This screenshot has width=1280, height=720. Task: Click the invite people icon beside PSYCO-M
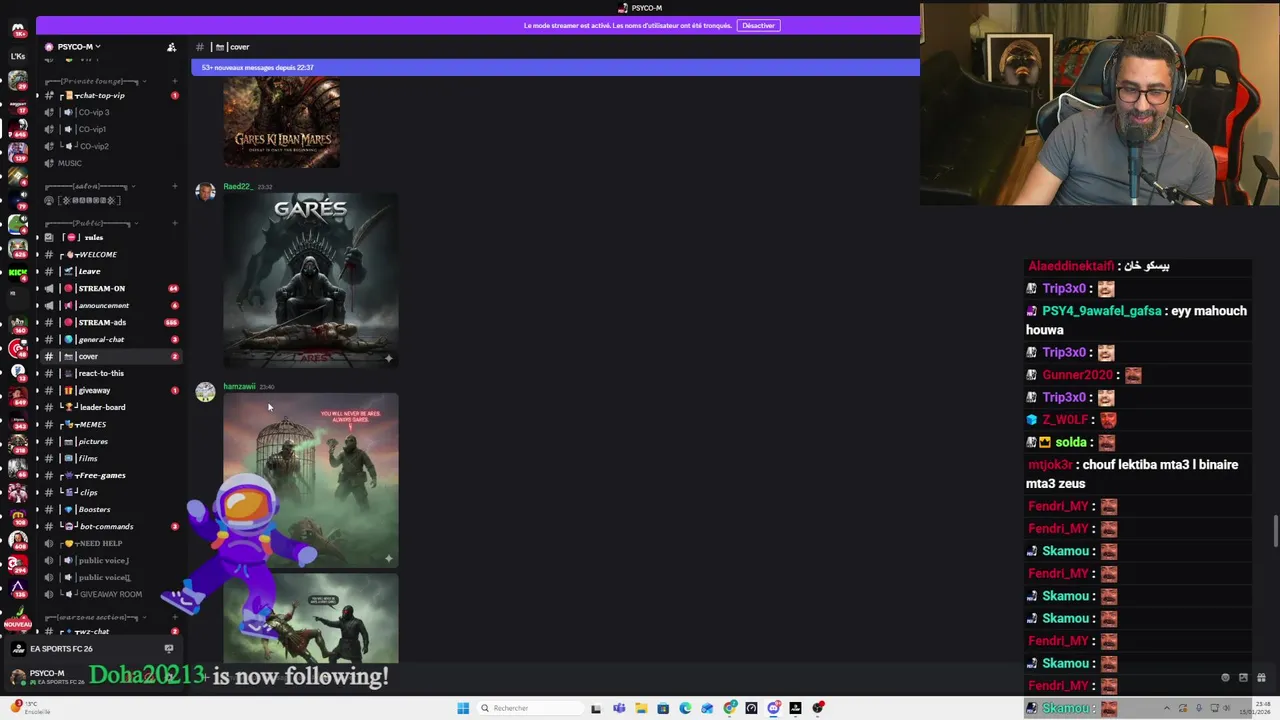coord(171,47)
